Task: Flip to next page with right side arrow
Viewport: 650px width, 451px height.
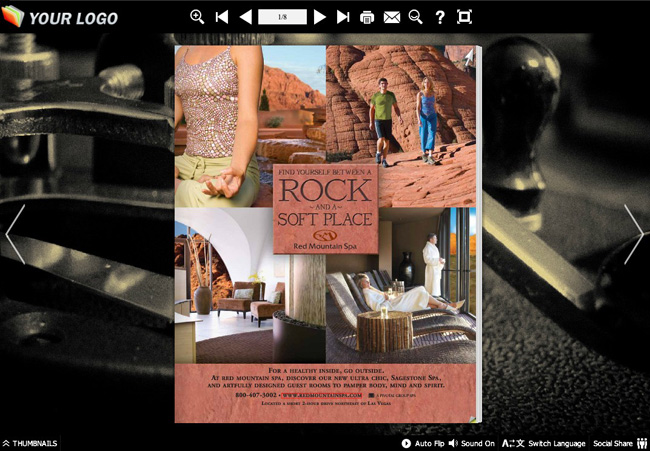Action: click(634, 234)
